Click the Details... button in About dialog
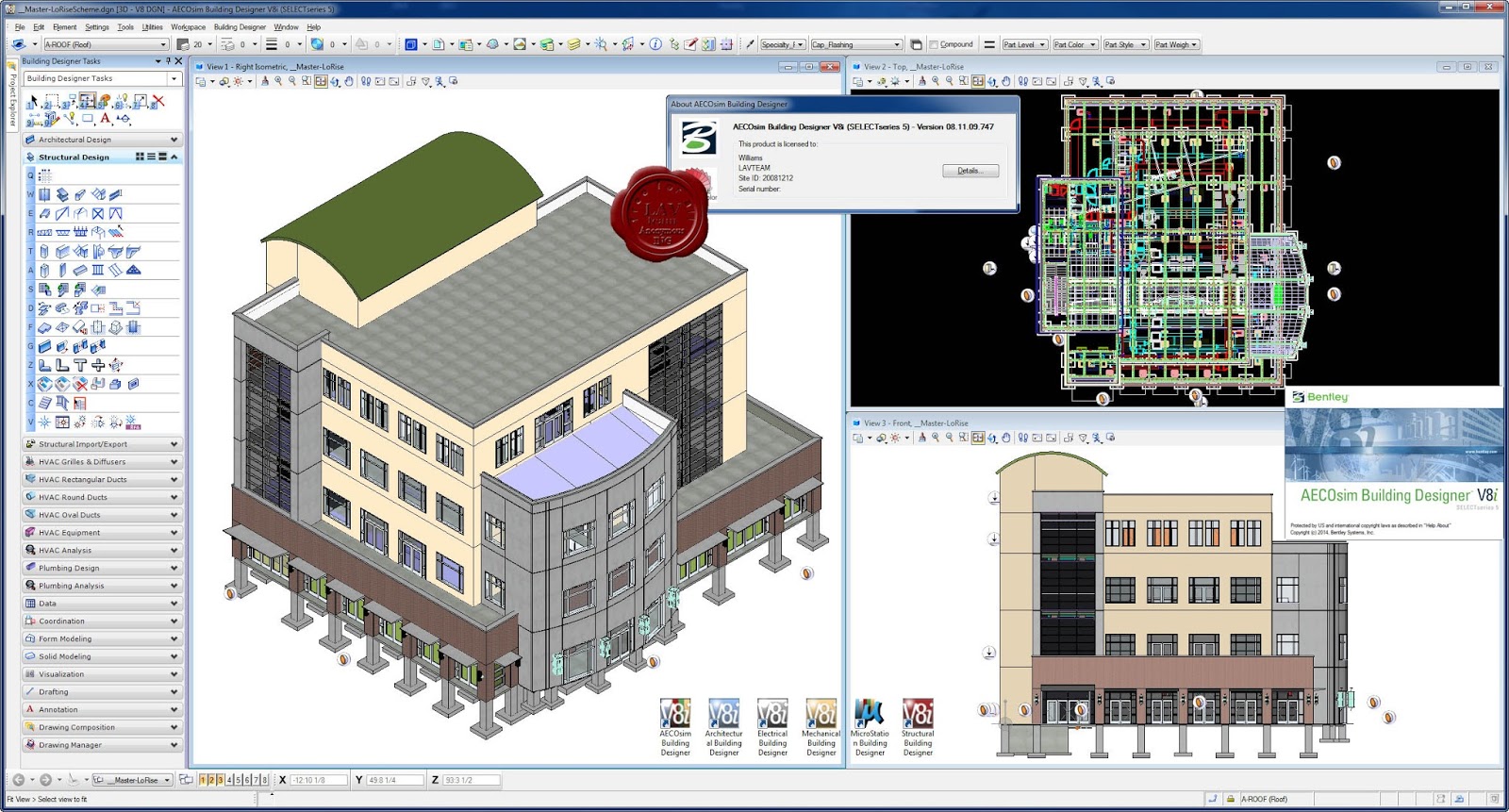1509x812 pixels. coord(970,171)
